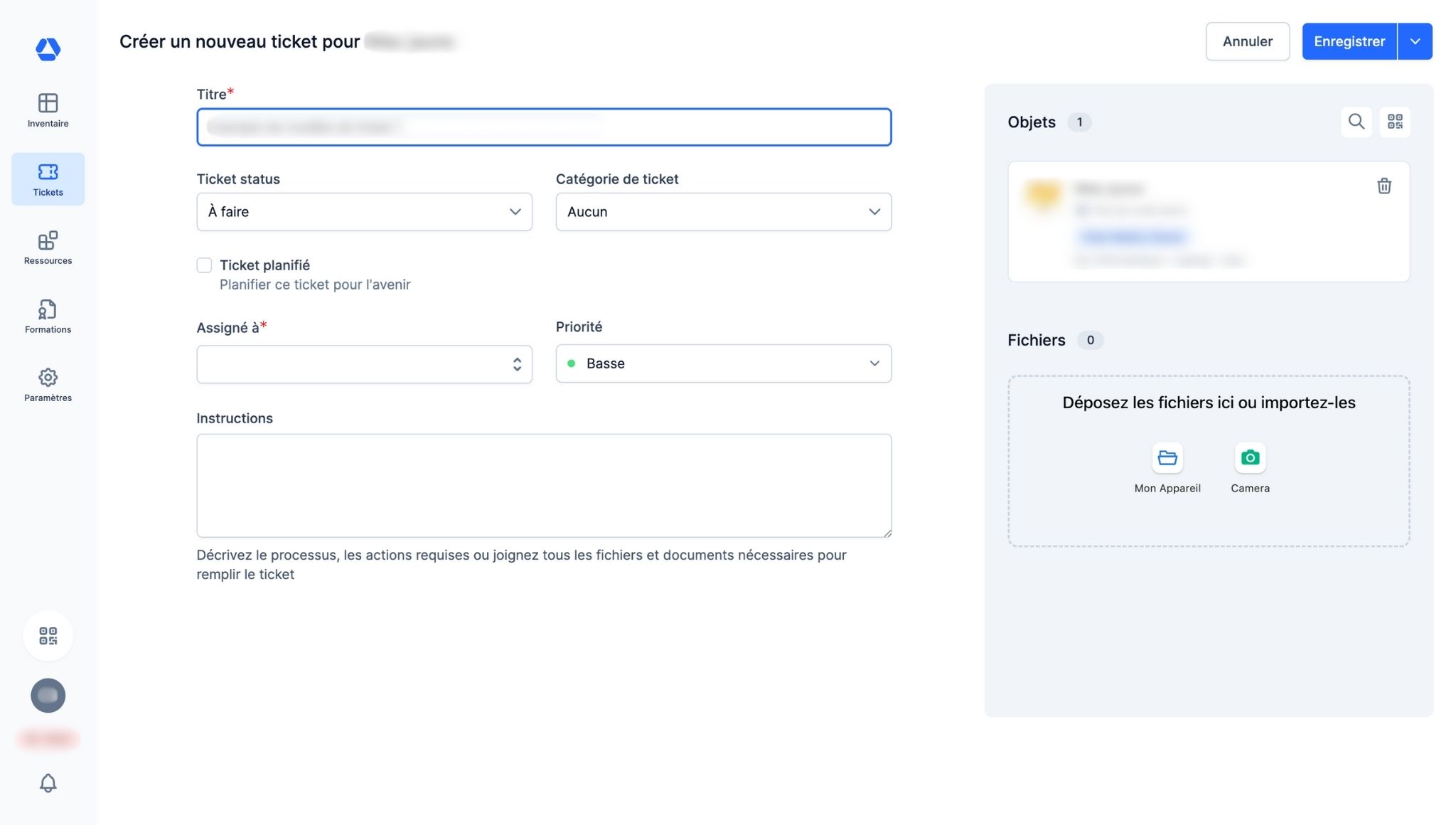Open the Ressources section

tap(48, 247)
